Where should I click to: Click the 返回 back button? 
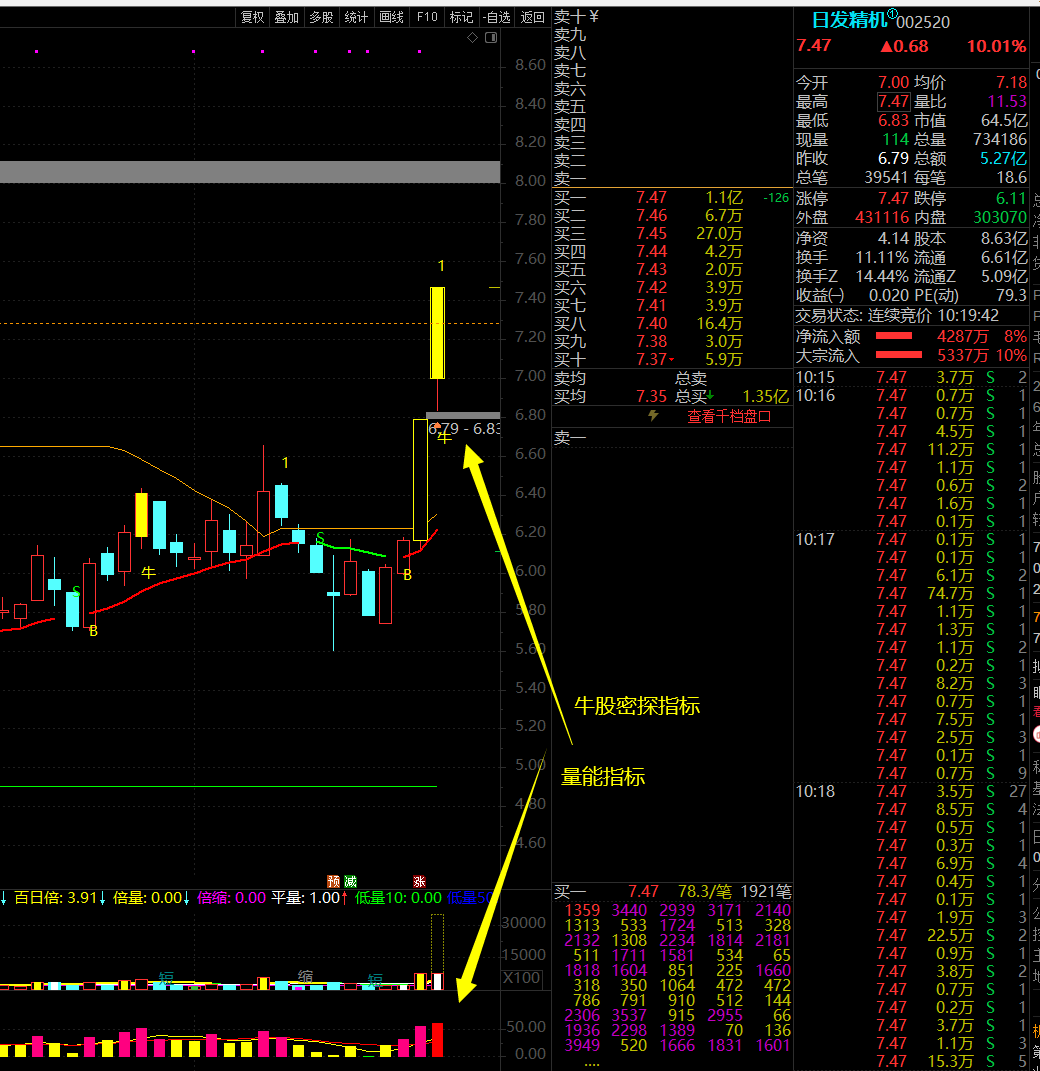pyautogui.click(x=533, y=17)
